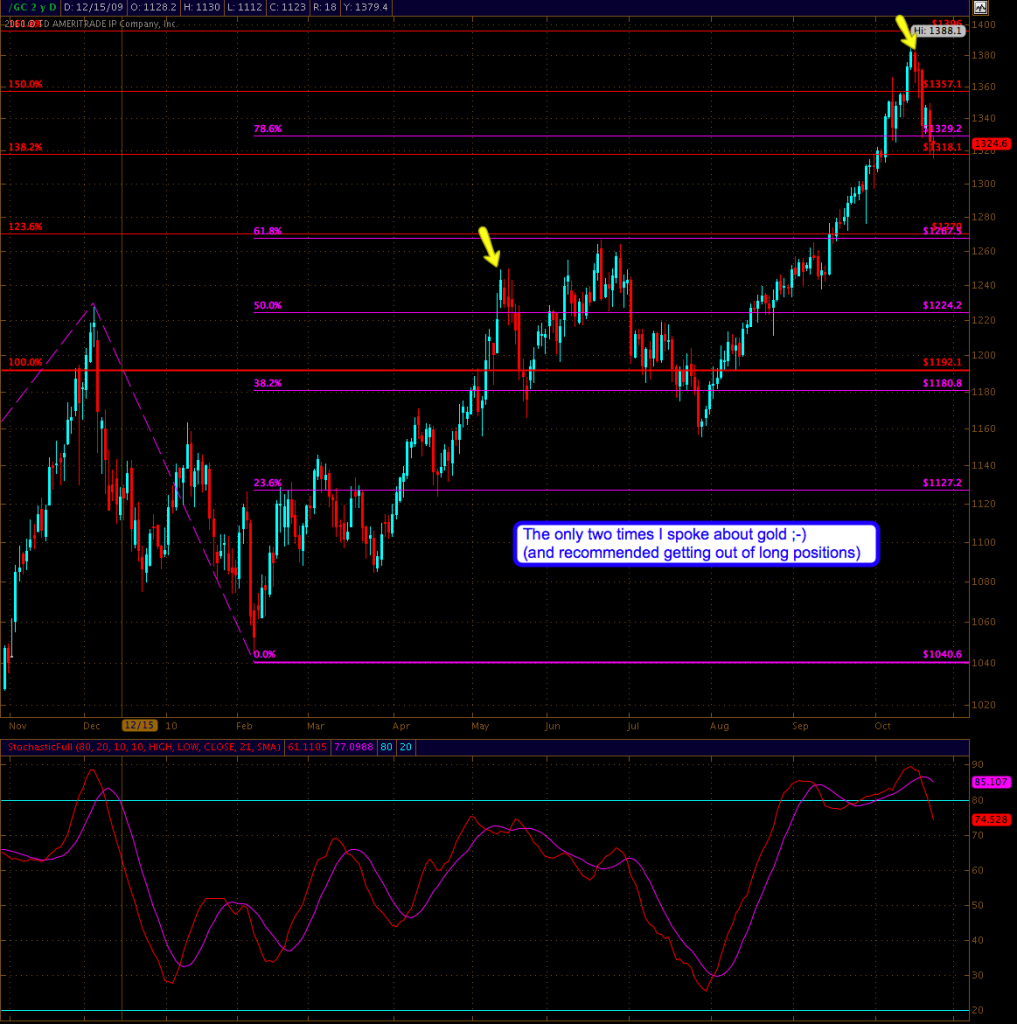1017x1024 pixels.
Task: Click the 12/15 date marker on time axis
Action: pyautogui.click(x=137, y=725)
